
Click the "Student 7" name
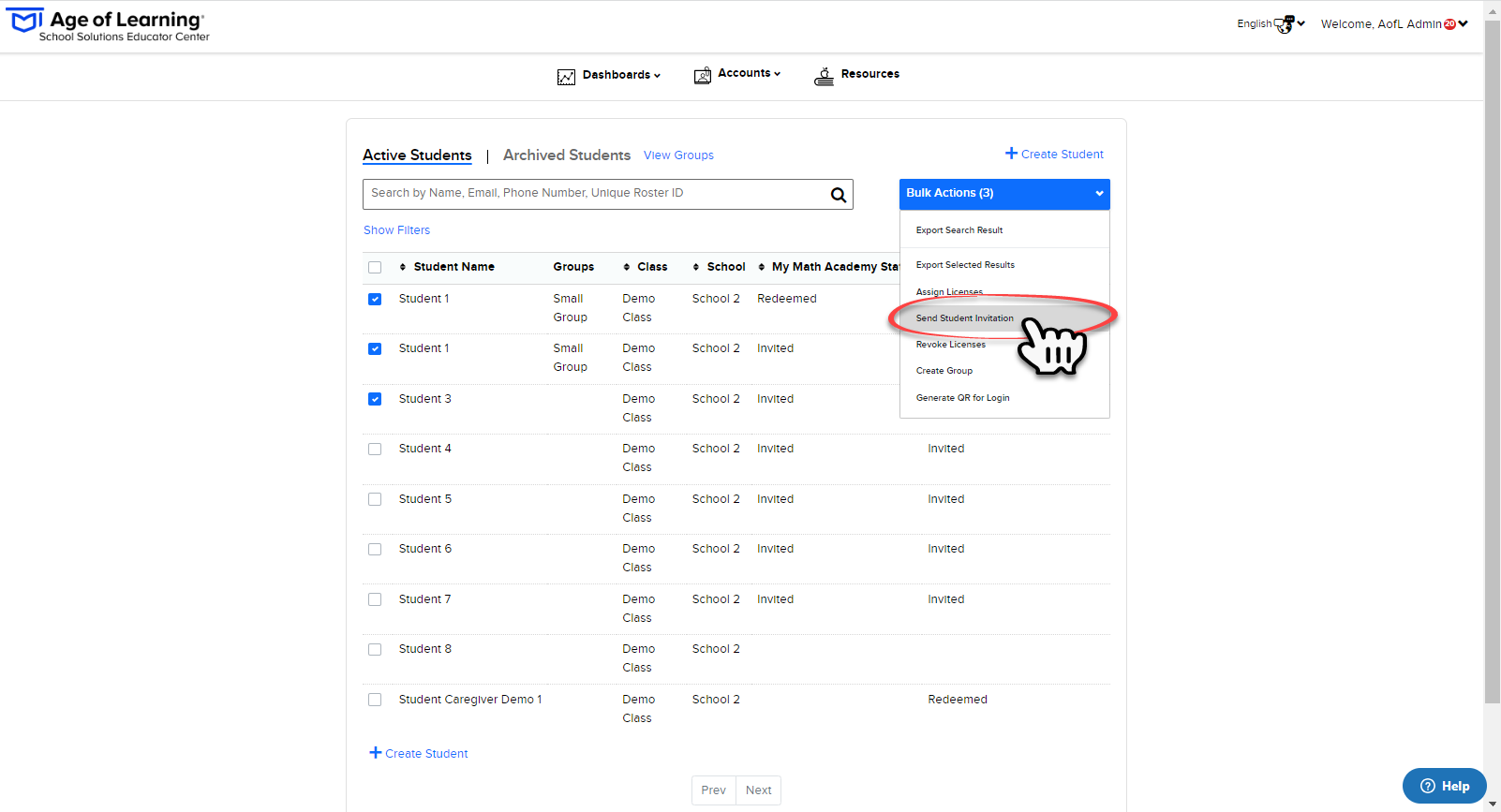[x=425, y=599]
